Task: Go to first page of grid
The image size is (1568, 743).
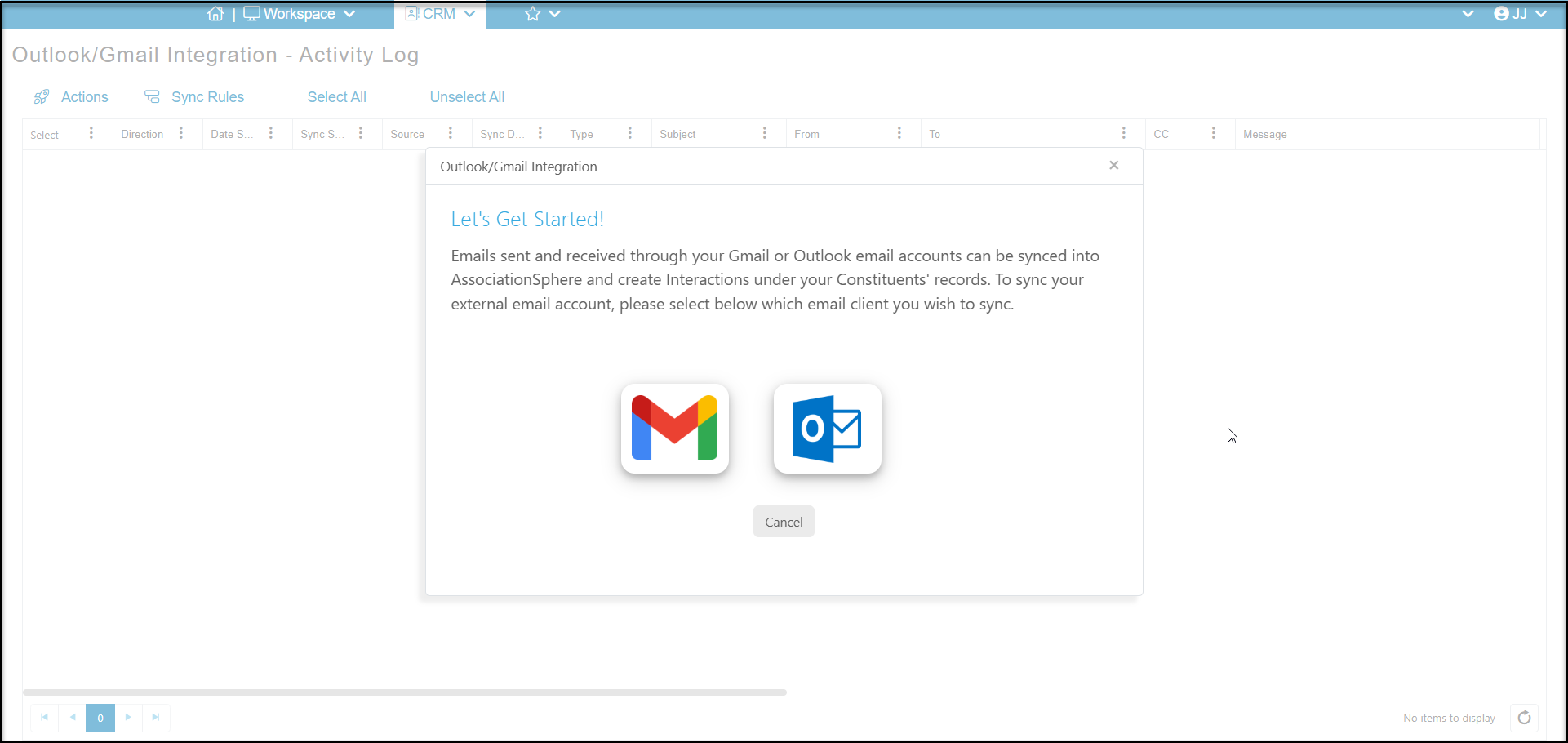Action: 44,718
